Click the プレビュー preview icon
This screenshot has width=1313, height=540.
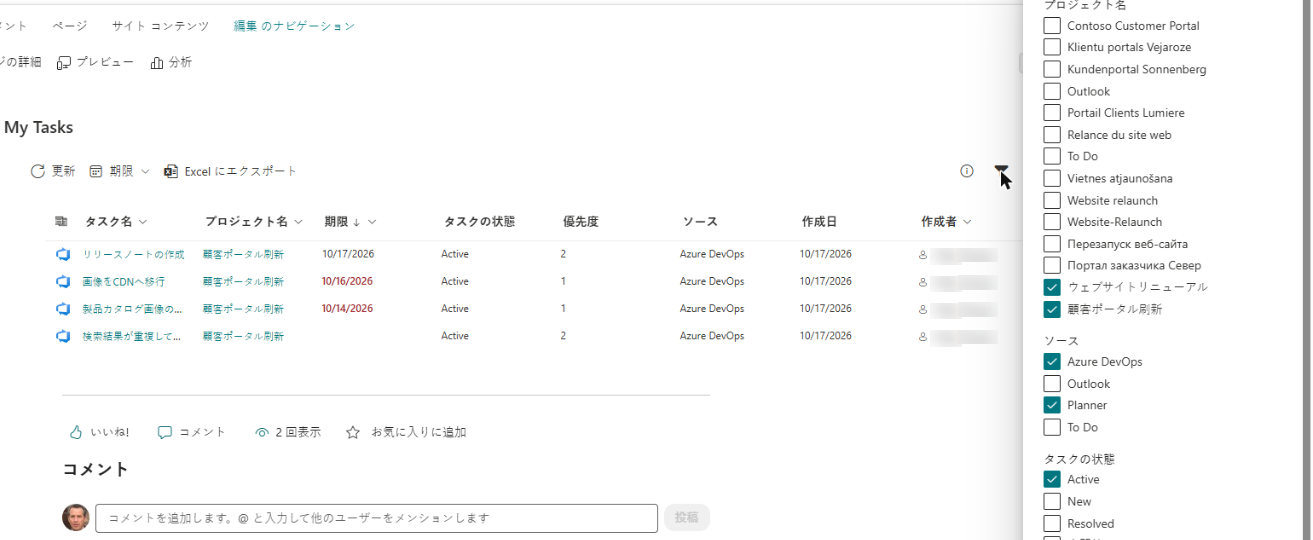click(64, 62)
